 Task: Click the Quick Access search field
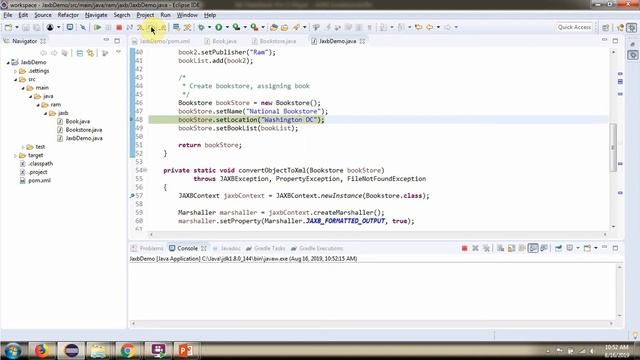coord(574,27)
